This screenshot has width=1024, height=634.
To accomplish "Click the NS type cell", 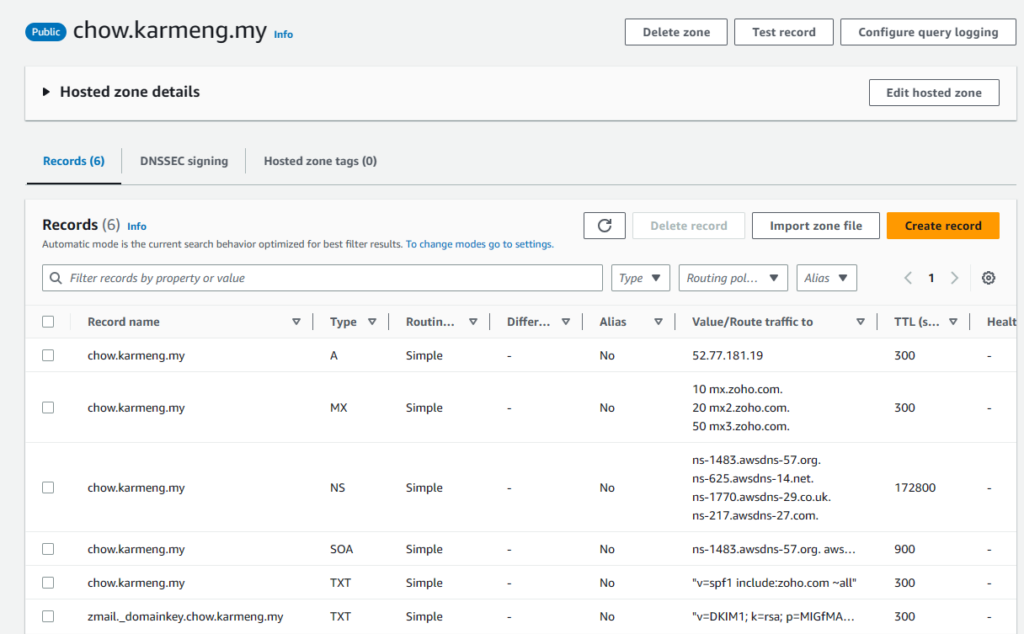I will click(338, 488).
